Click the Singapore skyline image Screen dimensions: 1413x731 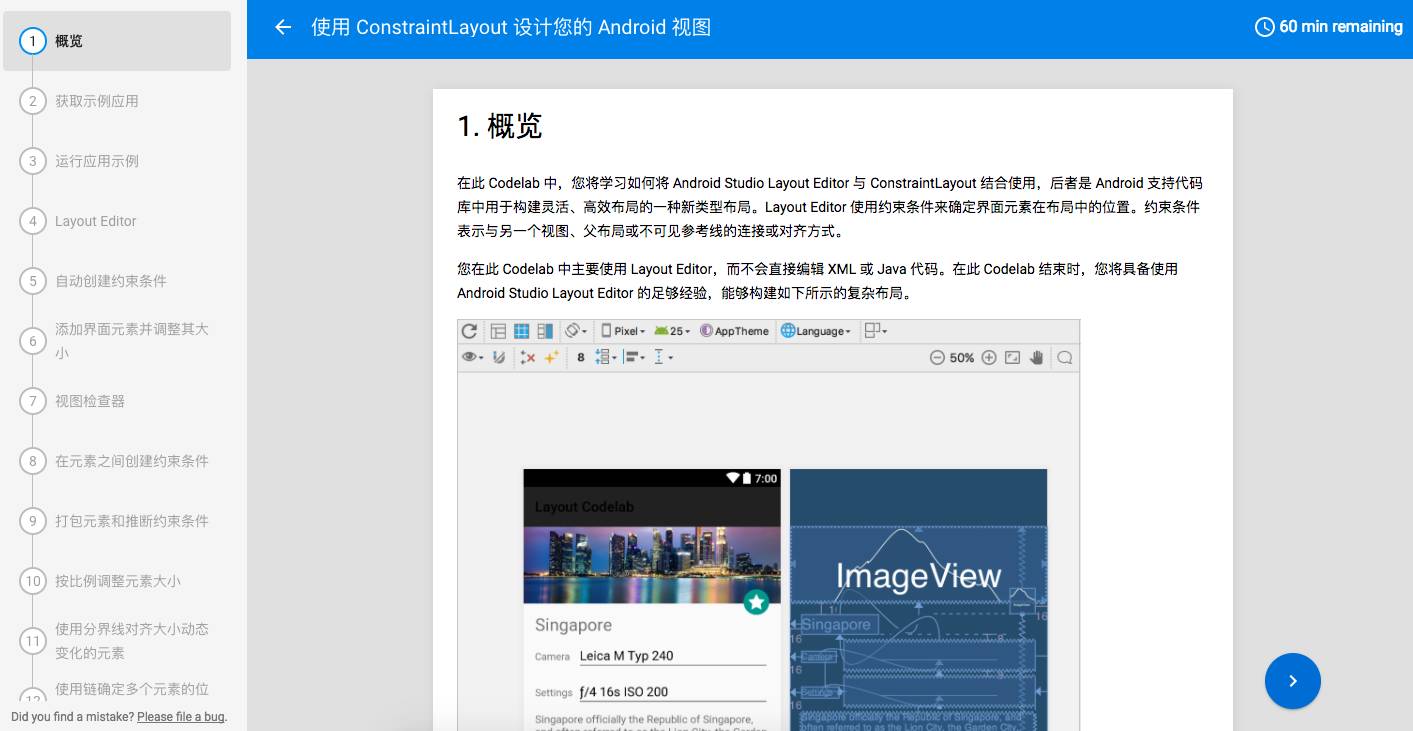651,565
